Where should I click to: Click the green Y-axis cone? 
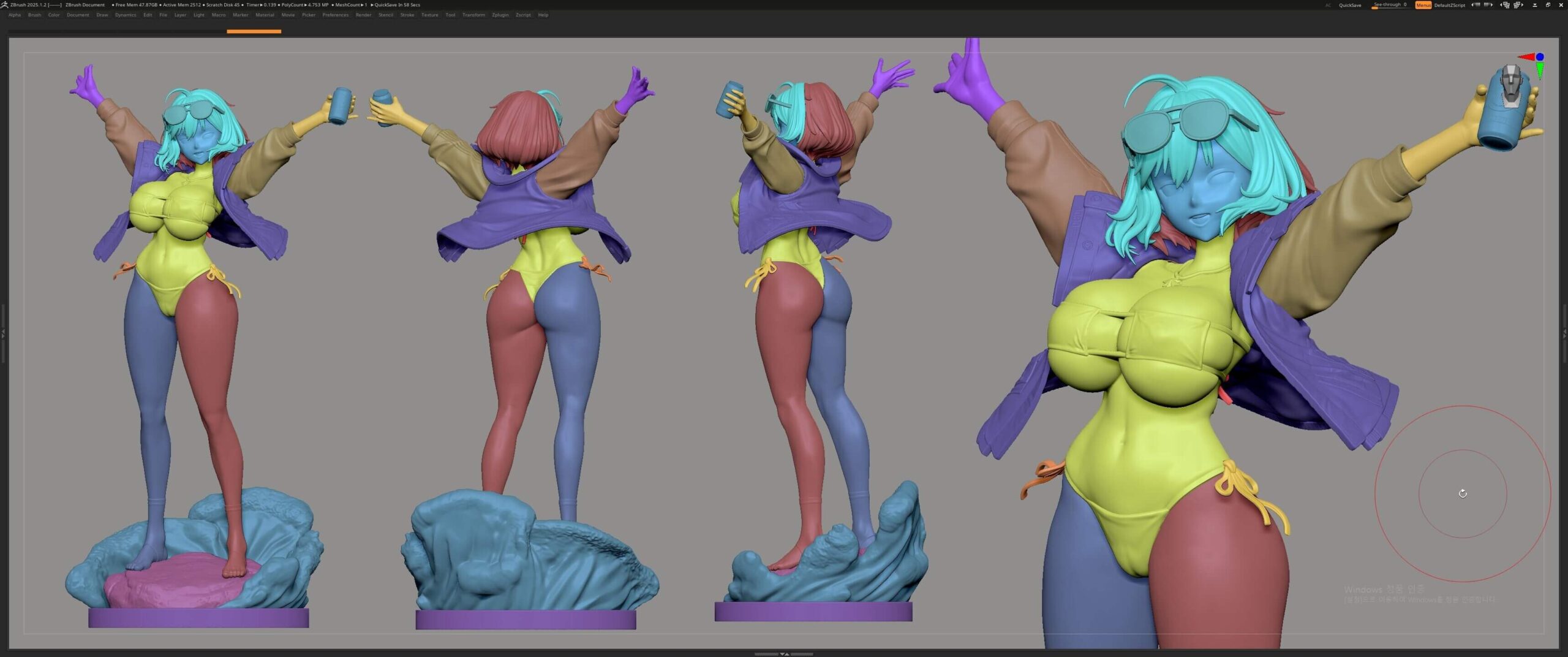(1539, 72)
